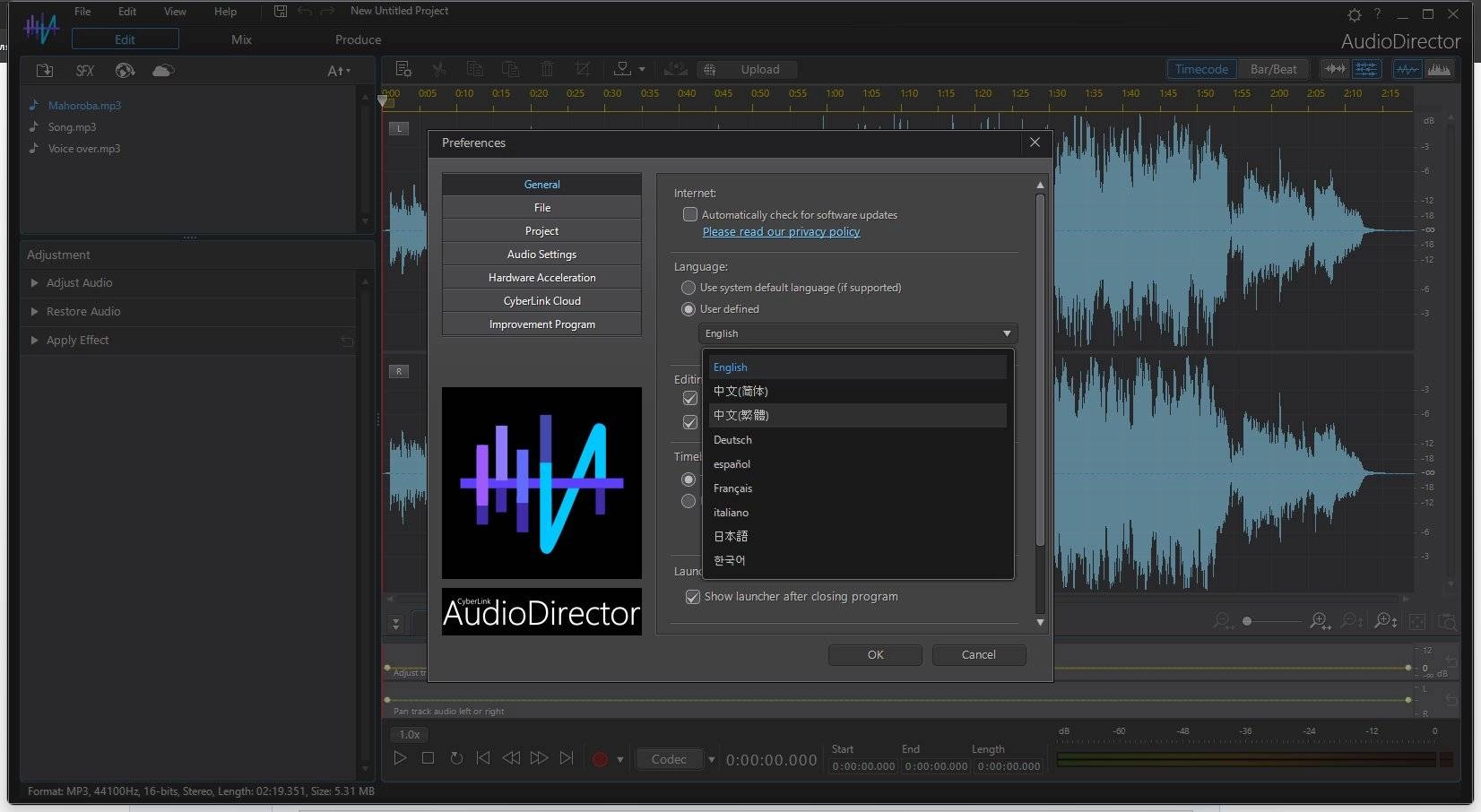1481x812 pixels.
Task: Choose Français from the language list
Action: click(x=858, y=488)
